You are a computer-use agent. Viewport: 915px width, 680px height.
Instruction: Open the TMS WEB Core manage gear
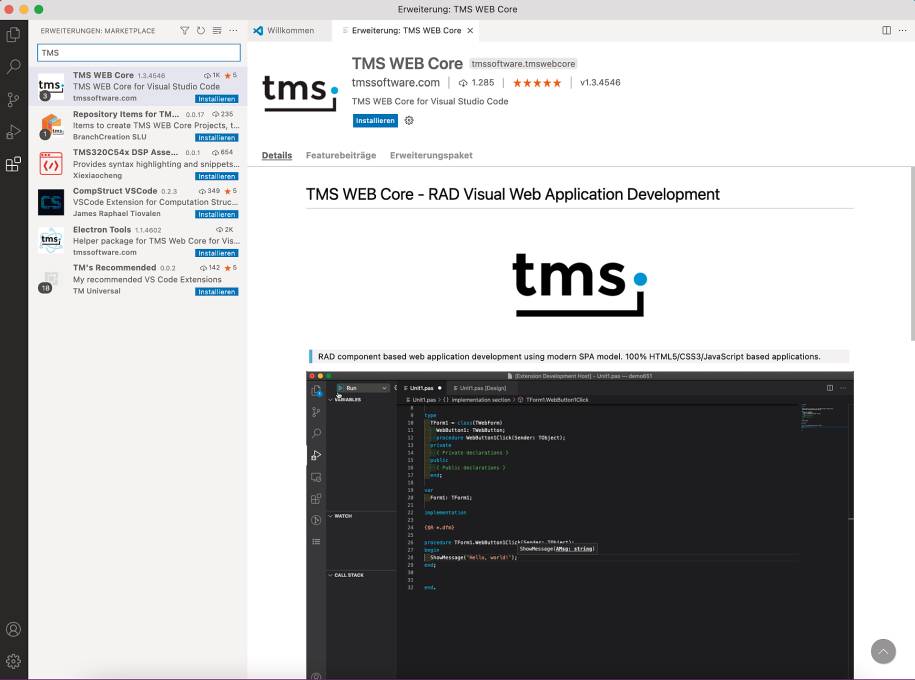[x=409, y=120]
